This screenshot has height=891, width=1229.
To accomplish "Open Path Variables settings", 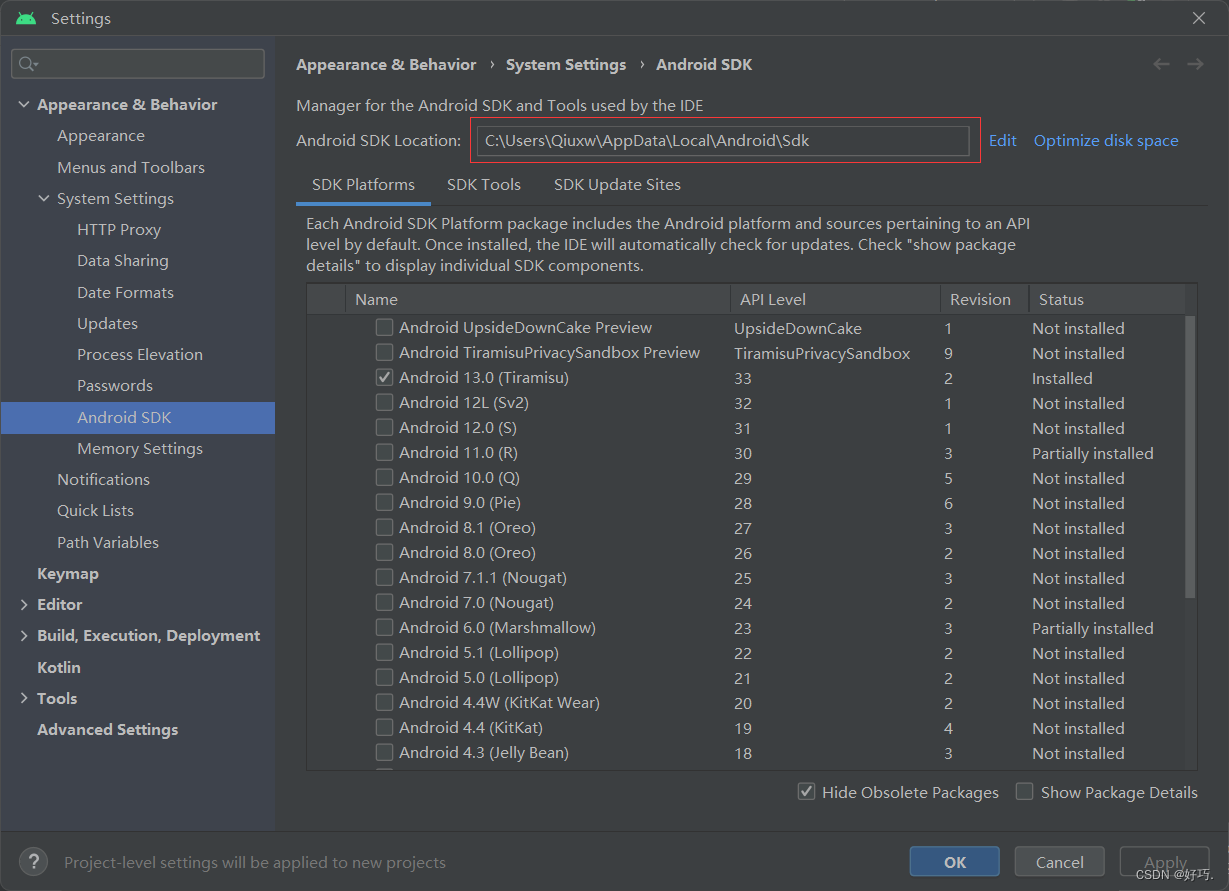I will (x=108, y=542).
